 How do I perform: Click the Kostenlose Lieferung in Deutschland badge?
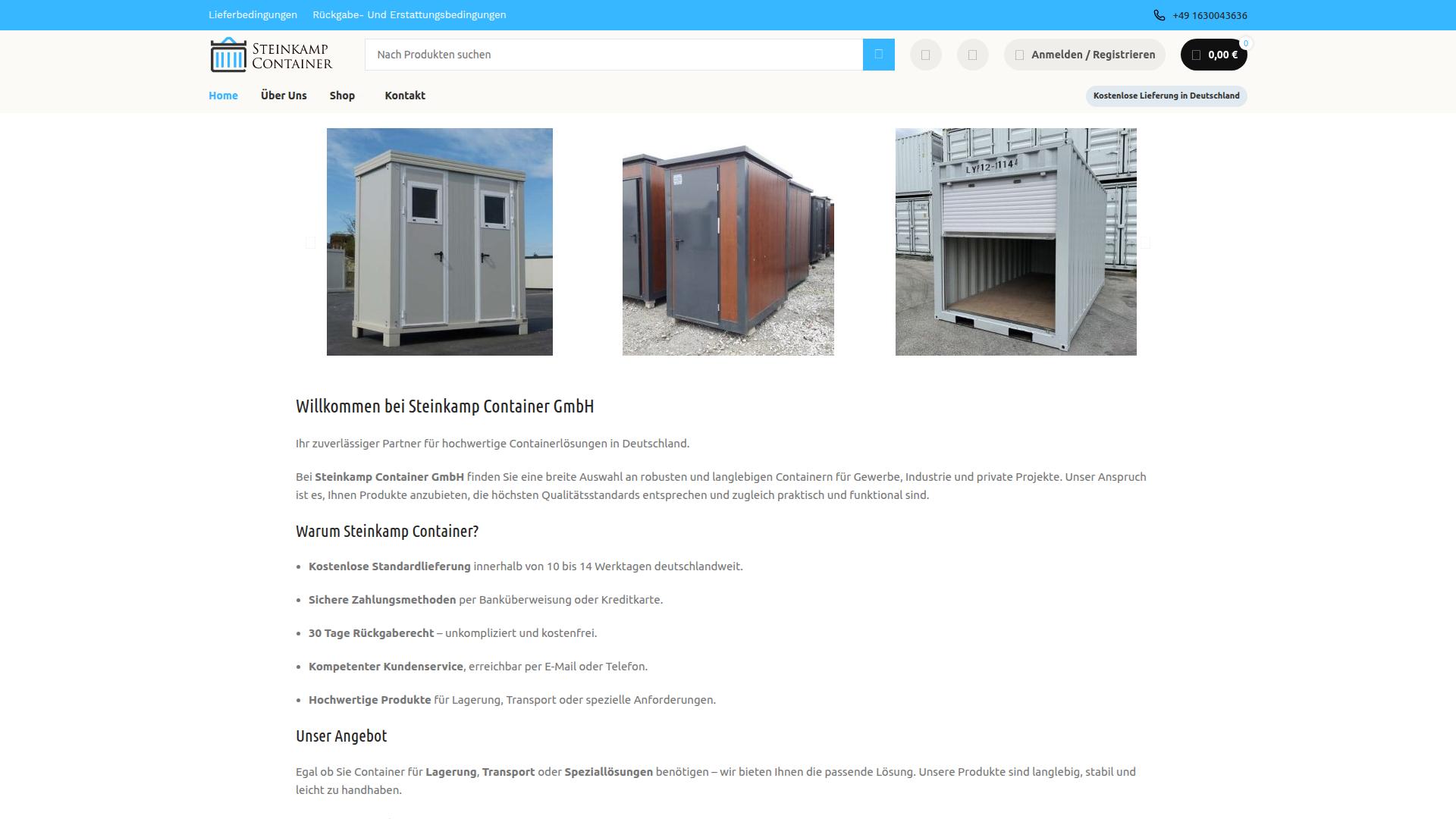coord(1166,96)
